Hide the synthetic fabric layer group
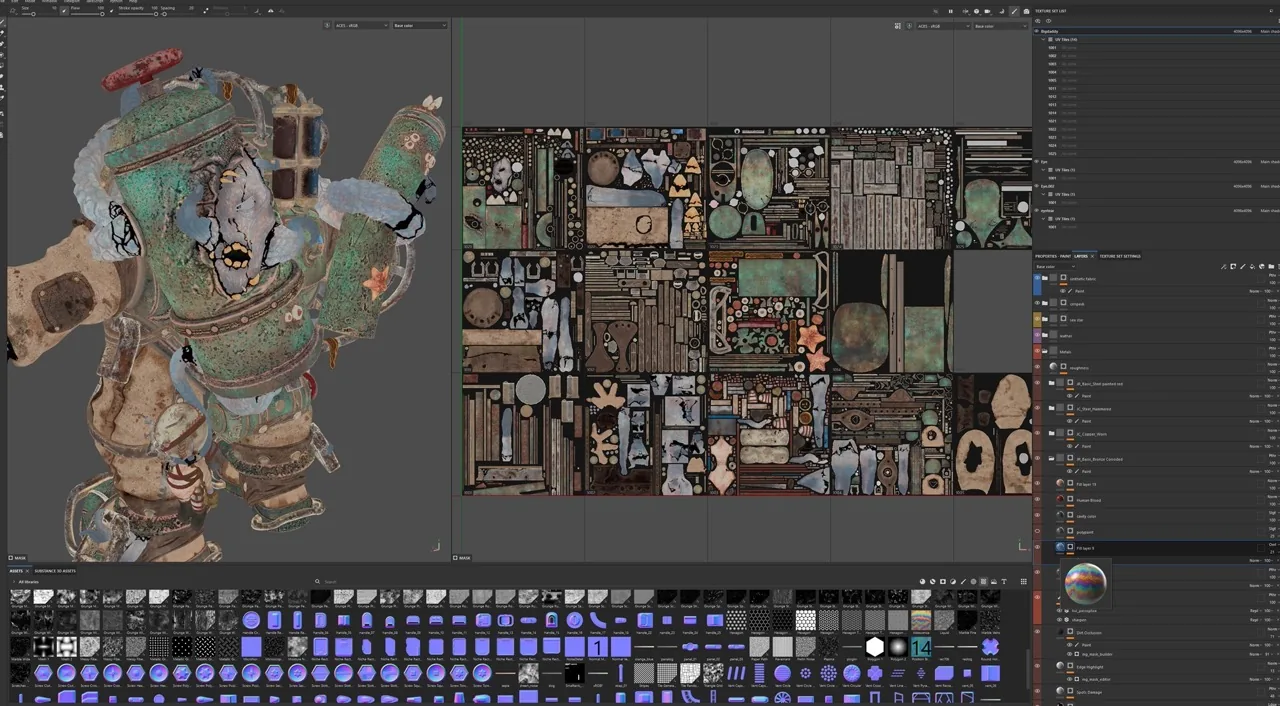 pyautogui.click(x=1037, y=279)
